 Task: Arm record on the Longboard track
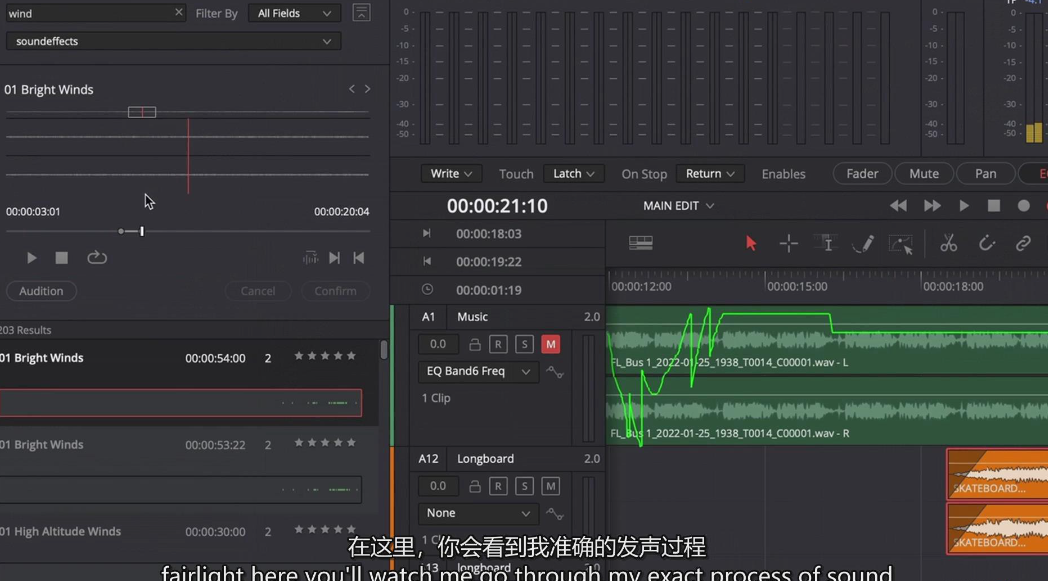pyautogui.click(x=498, y=486)
